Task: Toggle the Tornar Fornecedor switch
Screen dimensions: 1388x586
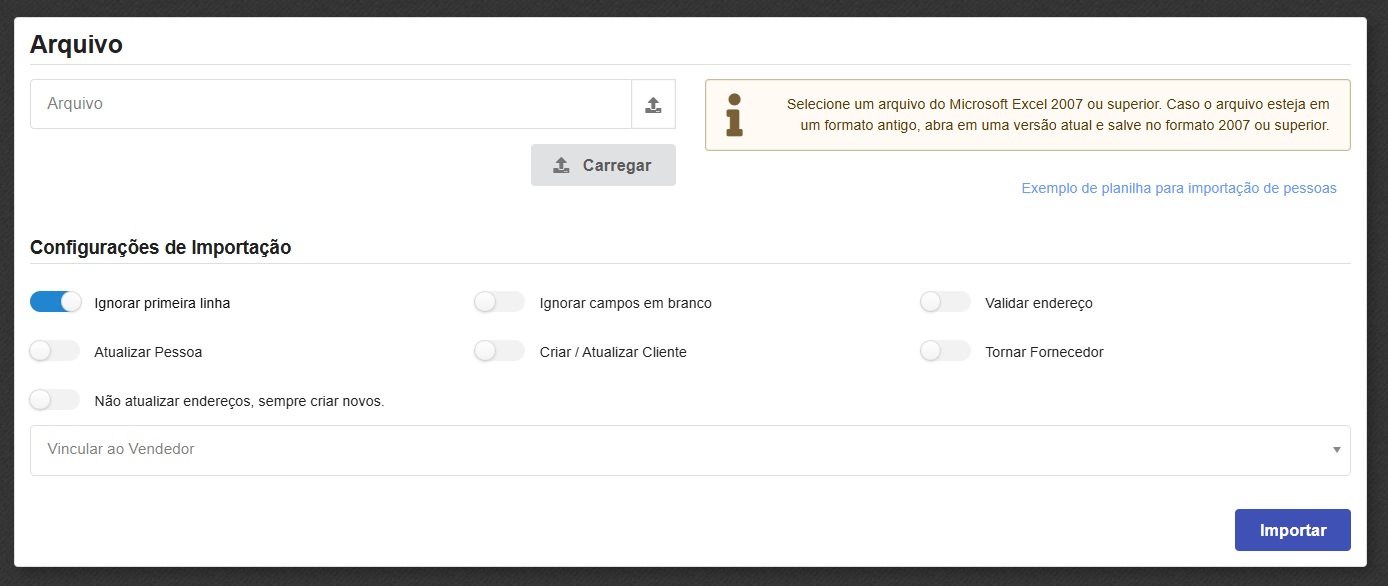Action: [945, 351]
